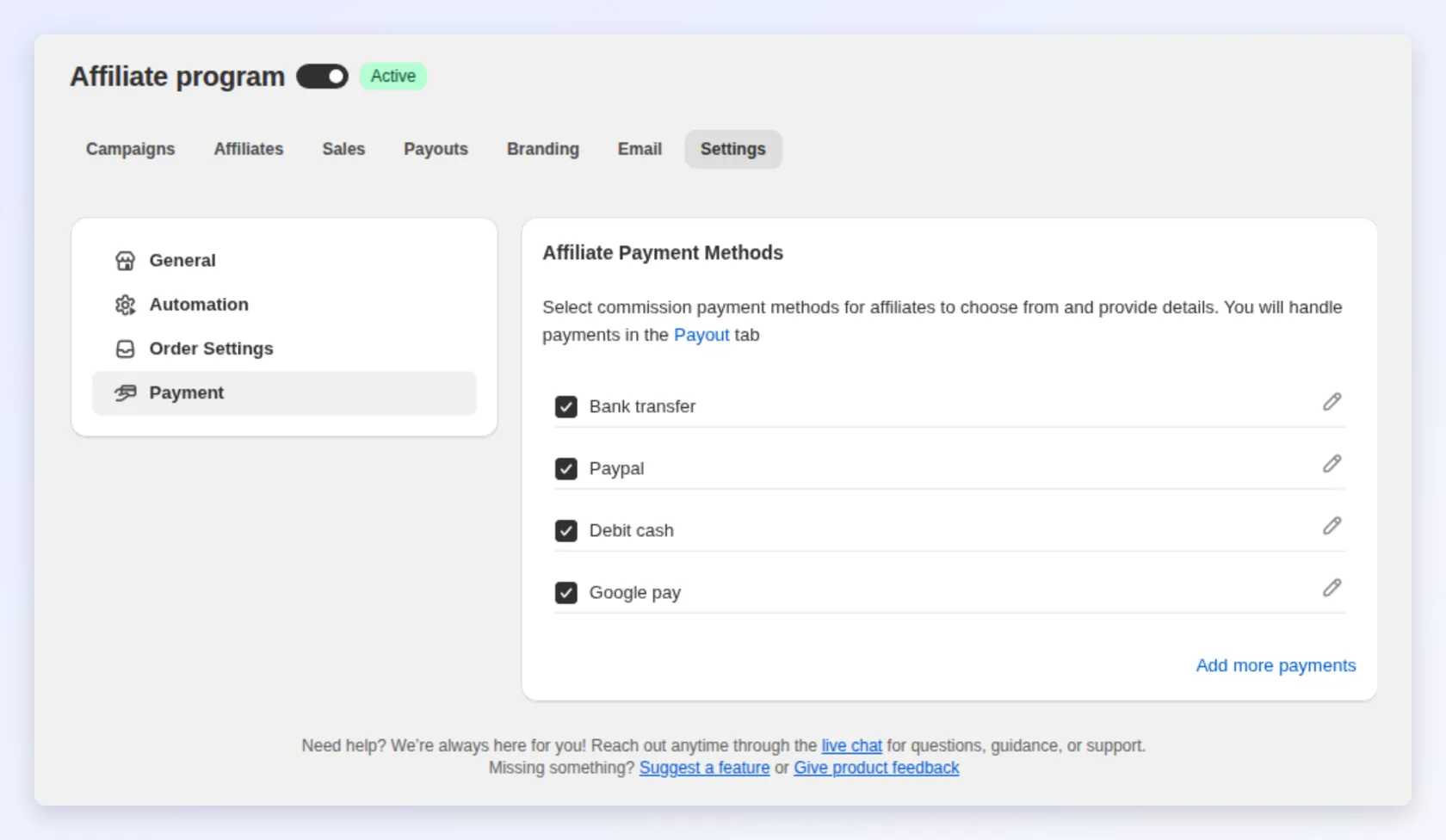Click the Automation gear icon
The height and width of the screenshot is (840, 1446).
126,305
